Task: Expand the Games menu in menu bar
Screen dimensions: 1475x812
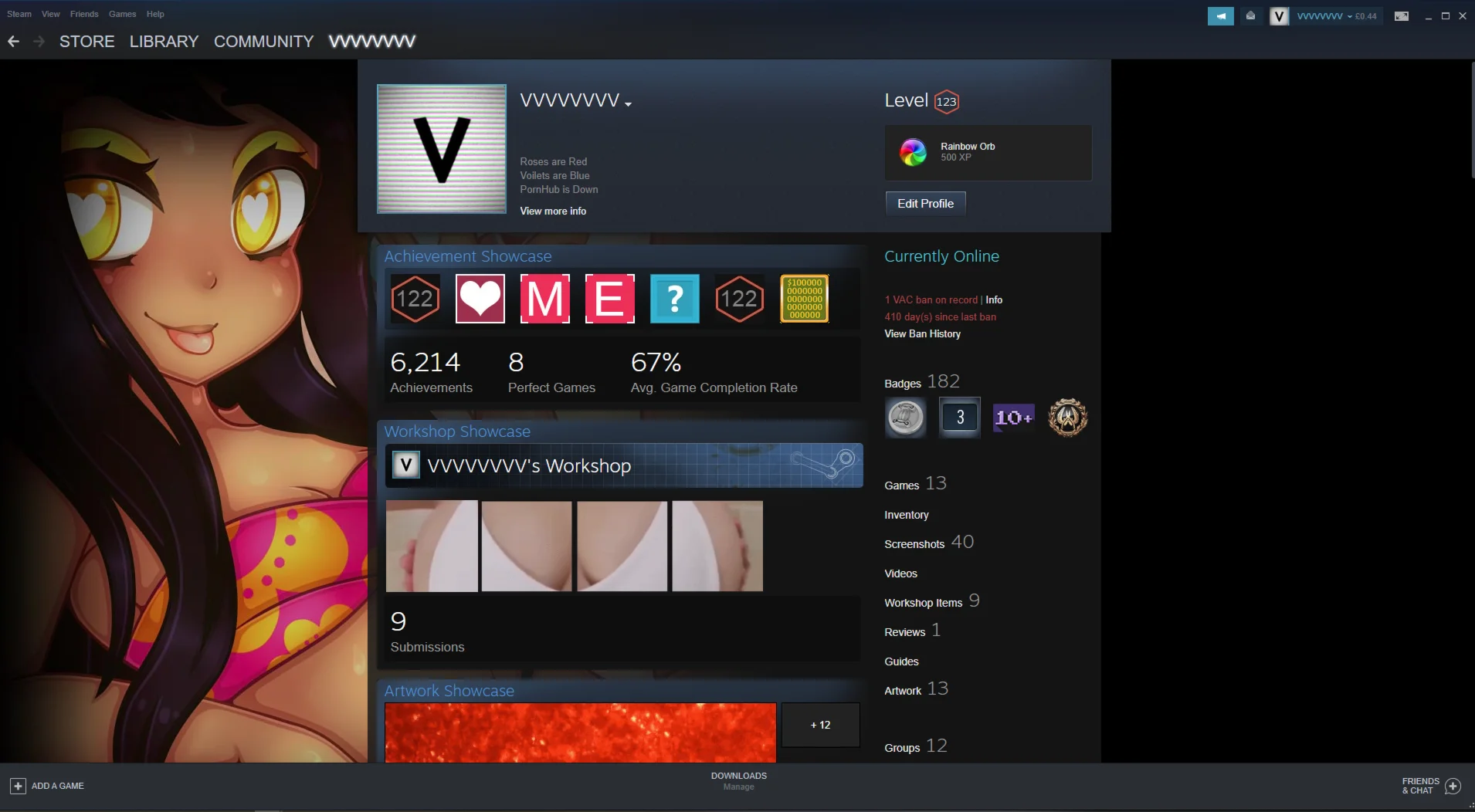Action: click(x=121, y=13)
